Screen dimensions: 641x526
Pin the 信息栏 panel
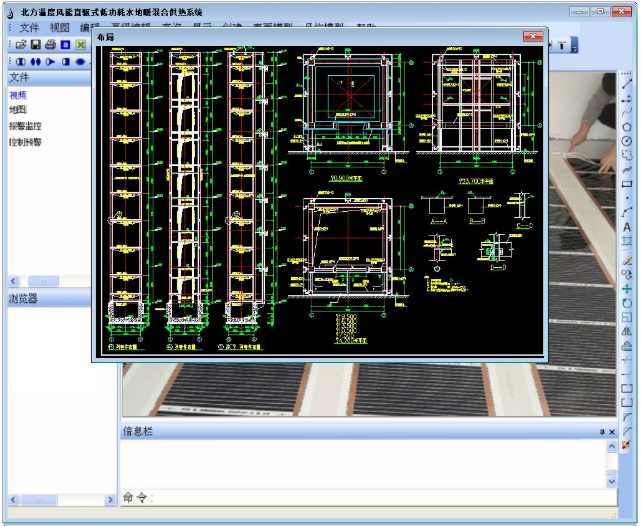click(602, 431)
